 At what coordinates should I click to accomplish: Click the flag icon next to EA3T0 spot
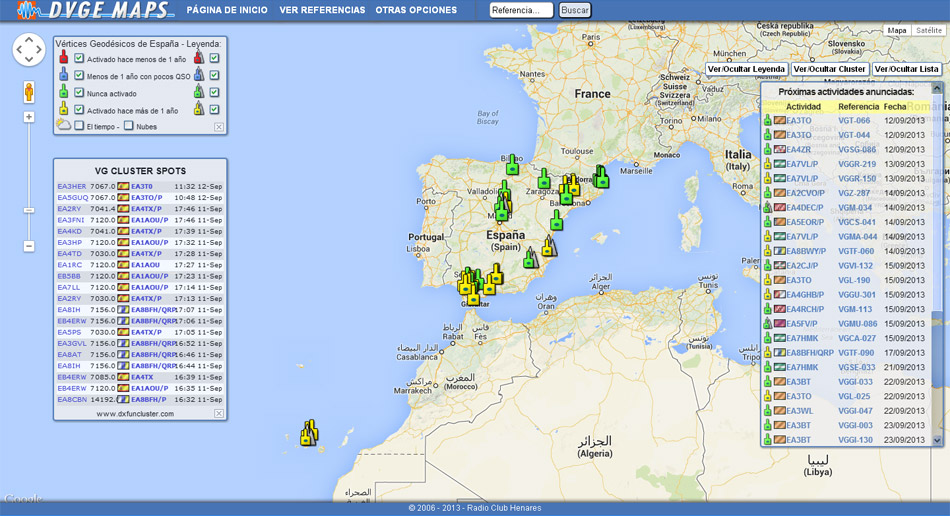click(123, 187)
